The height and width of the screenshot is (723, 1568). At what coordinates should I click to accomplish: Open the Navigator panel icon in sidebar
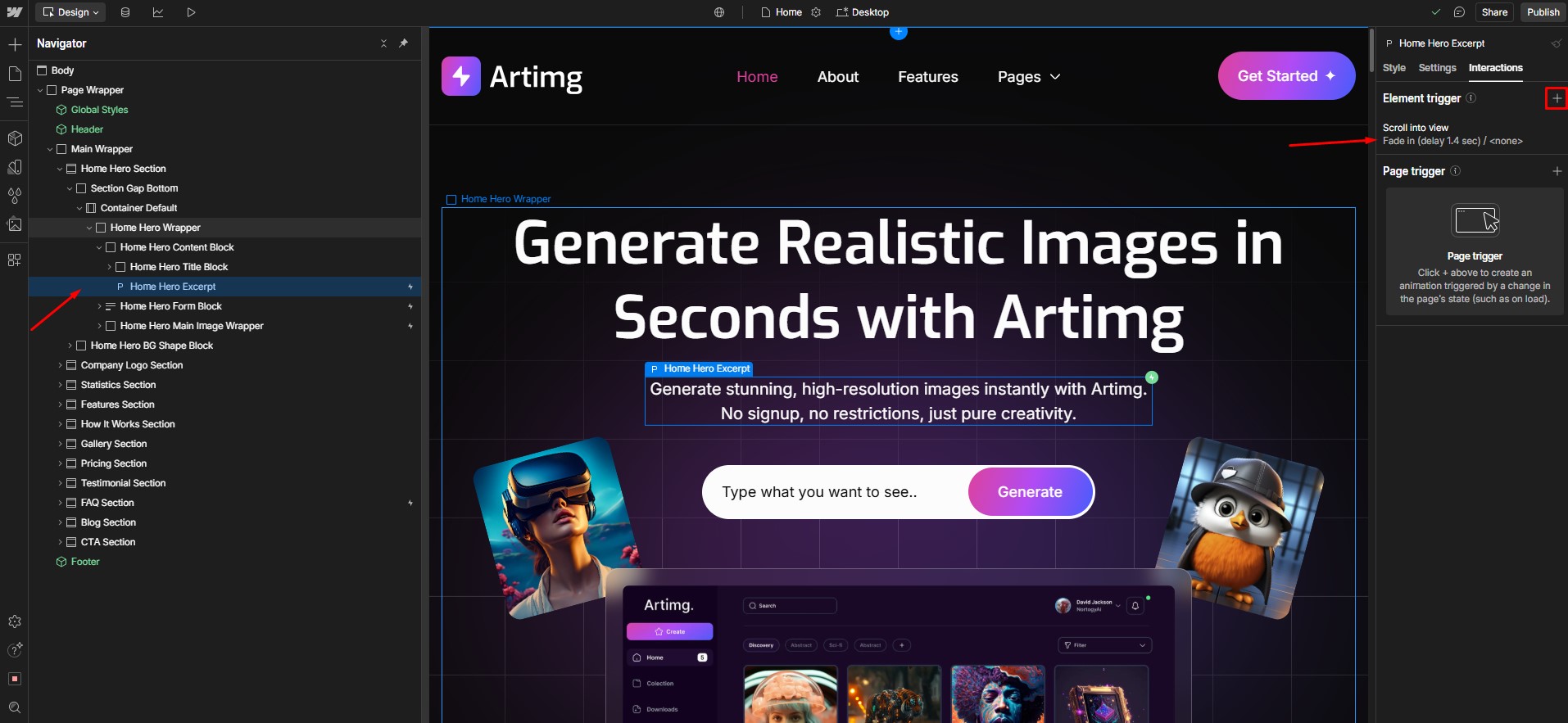click(x=15, y=102)
